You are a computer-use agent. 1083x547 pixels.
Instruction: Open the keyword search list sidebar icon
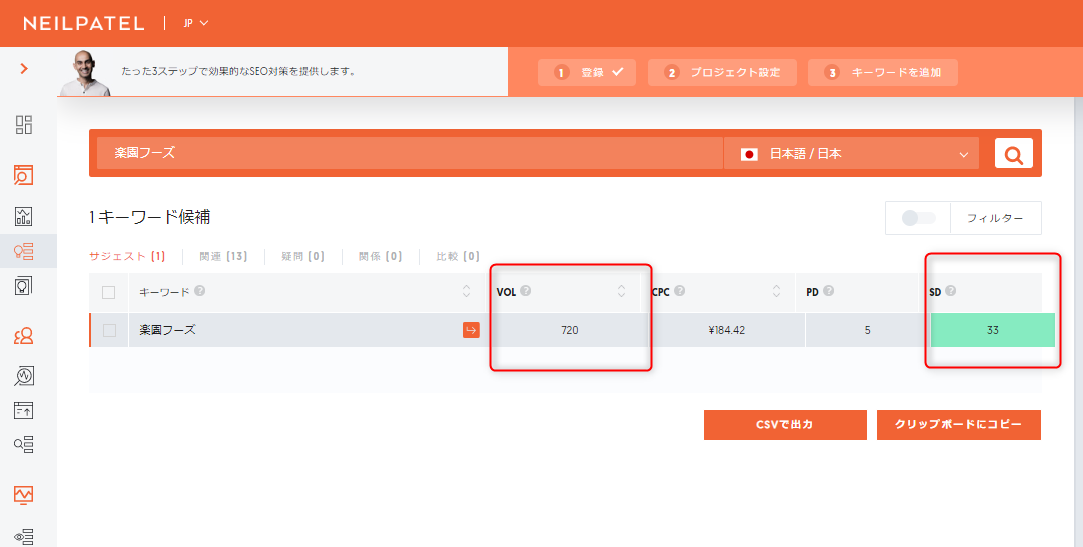(23, 444)
